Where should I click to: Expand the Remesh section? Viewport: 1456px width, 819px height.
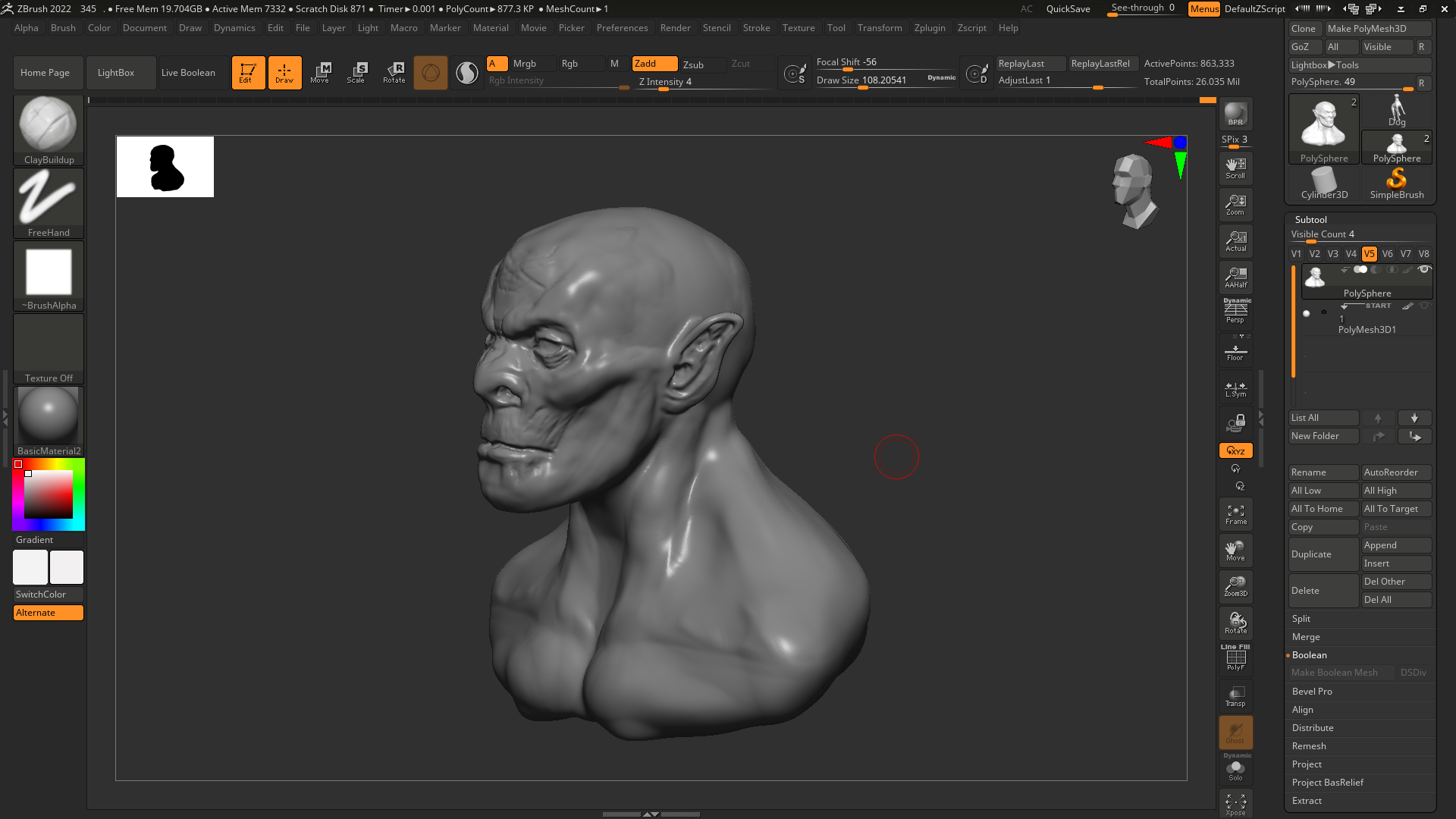(x=1309, y=746)
